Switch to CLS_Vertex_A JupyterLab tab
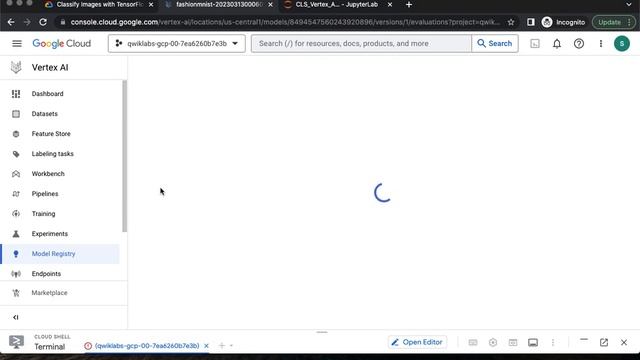The width and height of the screenshot is (640, 360). [x=338, y=4]
